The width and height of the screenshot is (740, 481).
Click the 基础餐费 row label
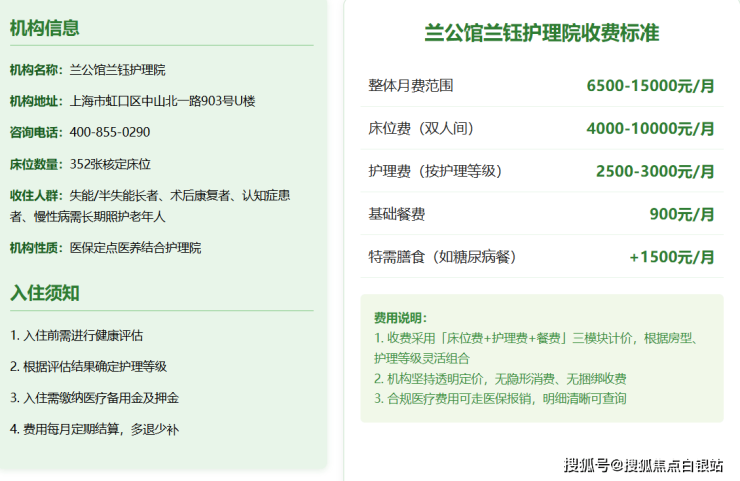[396, 214]
